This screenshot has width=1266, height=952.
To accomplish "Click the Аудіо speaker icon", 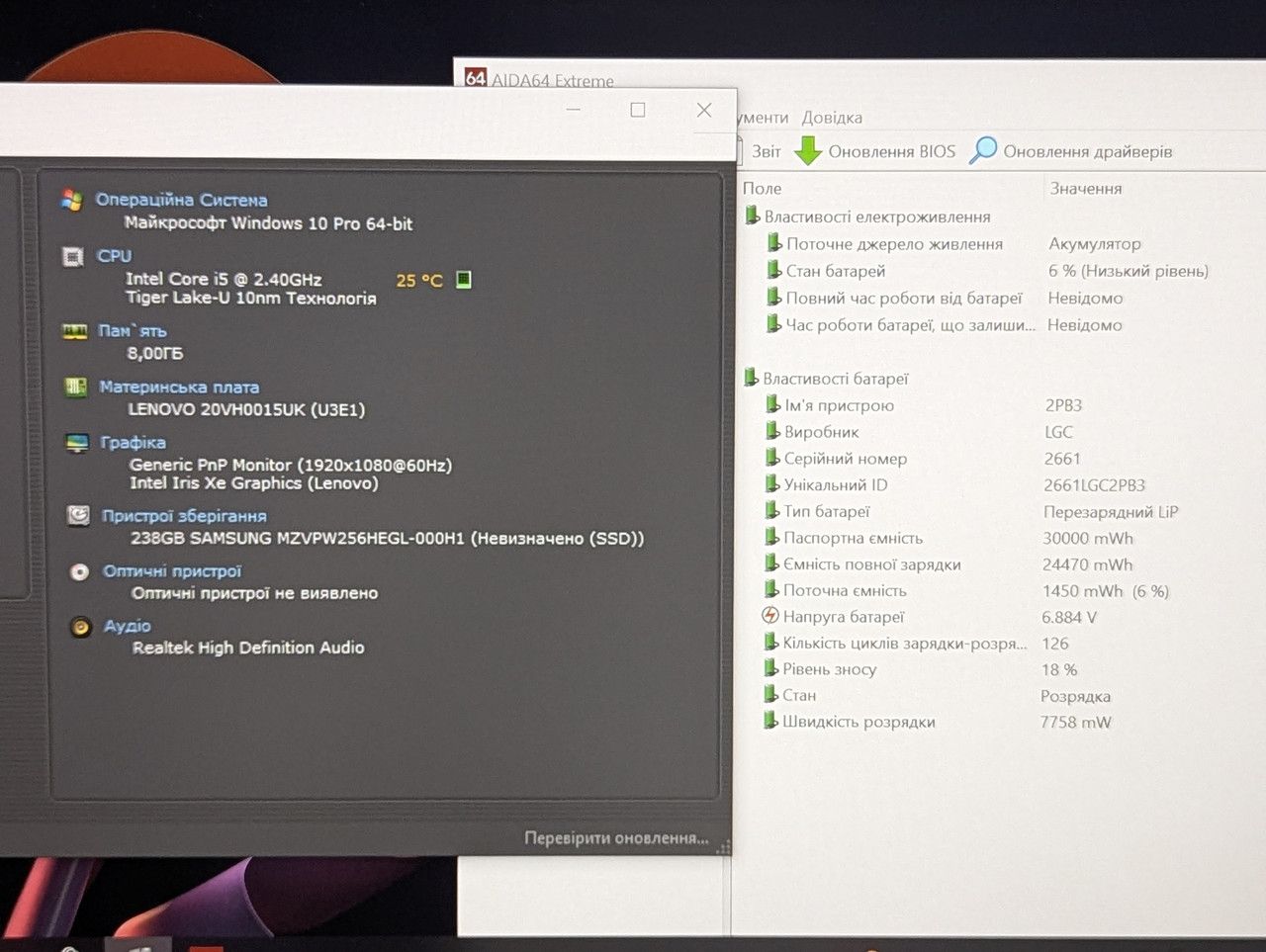I will coord(80,627).
